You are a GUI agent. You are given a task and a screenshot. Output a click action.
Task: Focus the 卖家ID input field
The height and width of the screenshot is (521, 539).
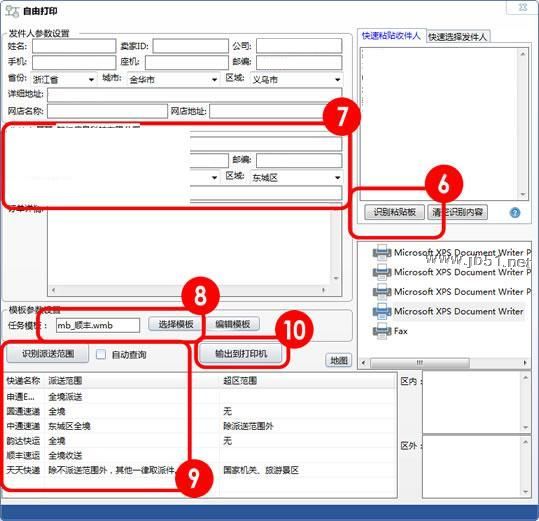[190, 46]
